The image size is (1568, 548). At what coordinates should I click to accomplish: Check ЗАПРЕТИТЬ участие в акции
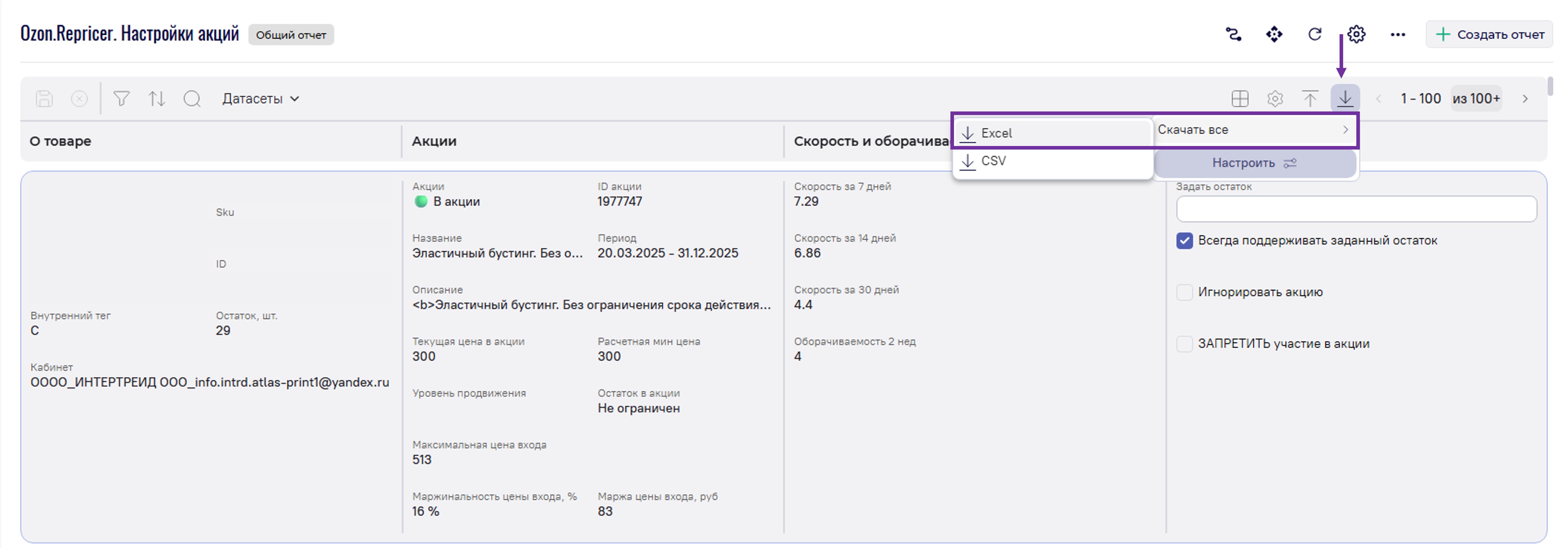click(x=1185, y=344)
